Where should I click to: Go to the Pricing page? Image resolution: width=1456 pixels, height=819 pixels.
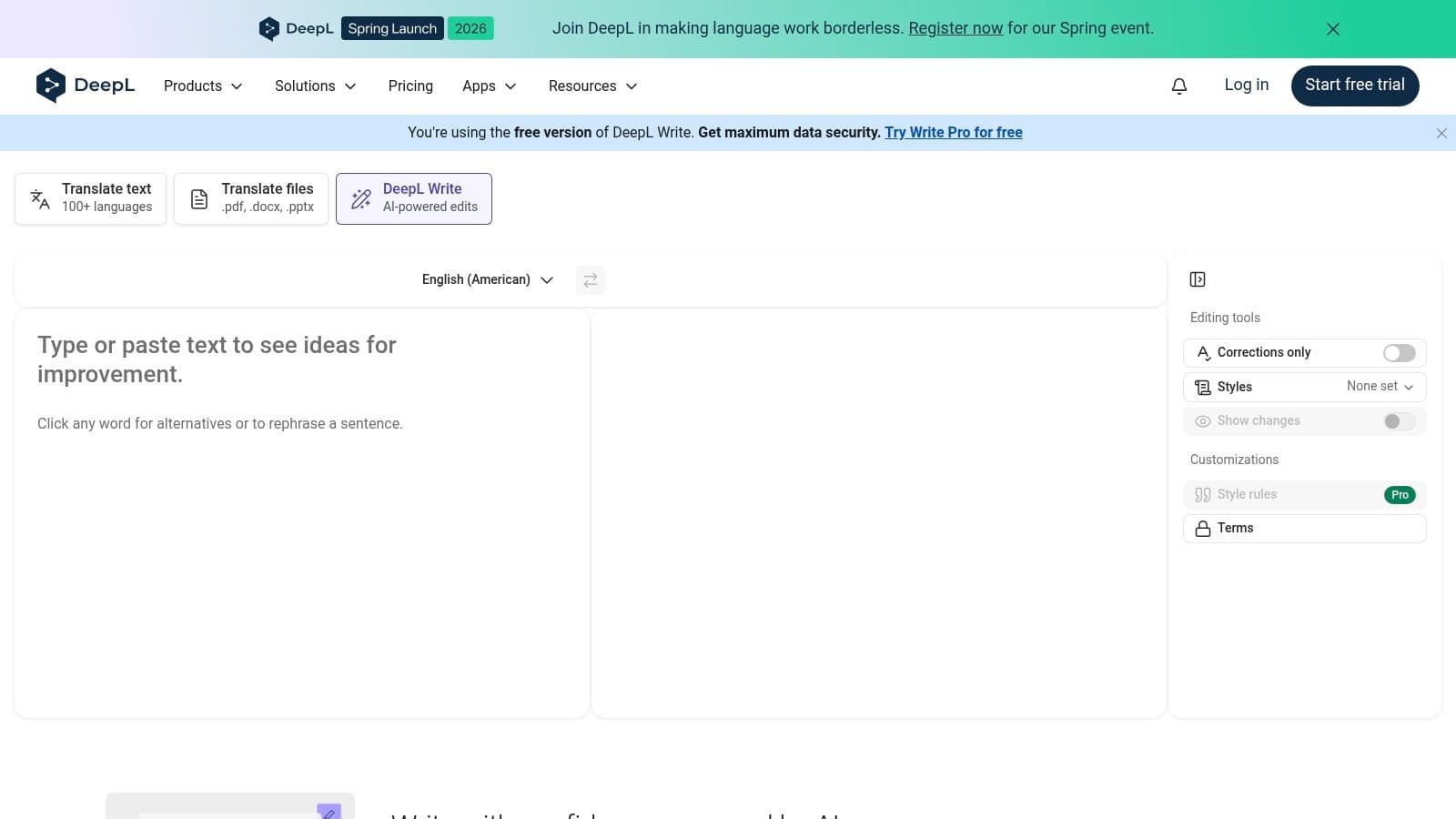coord(410,86)
